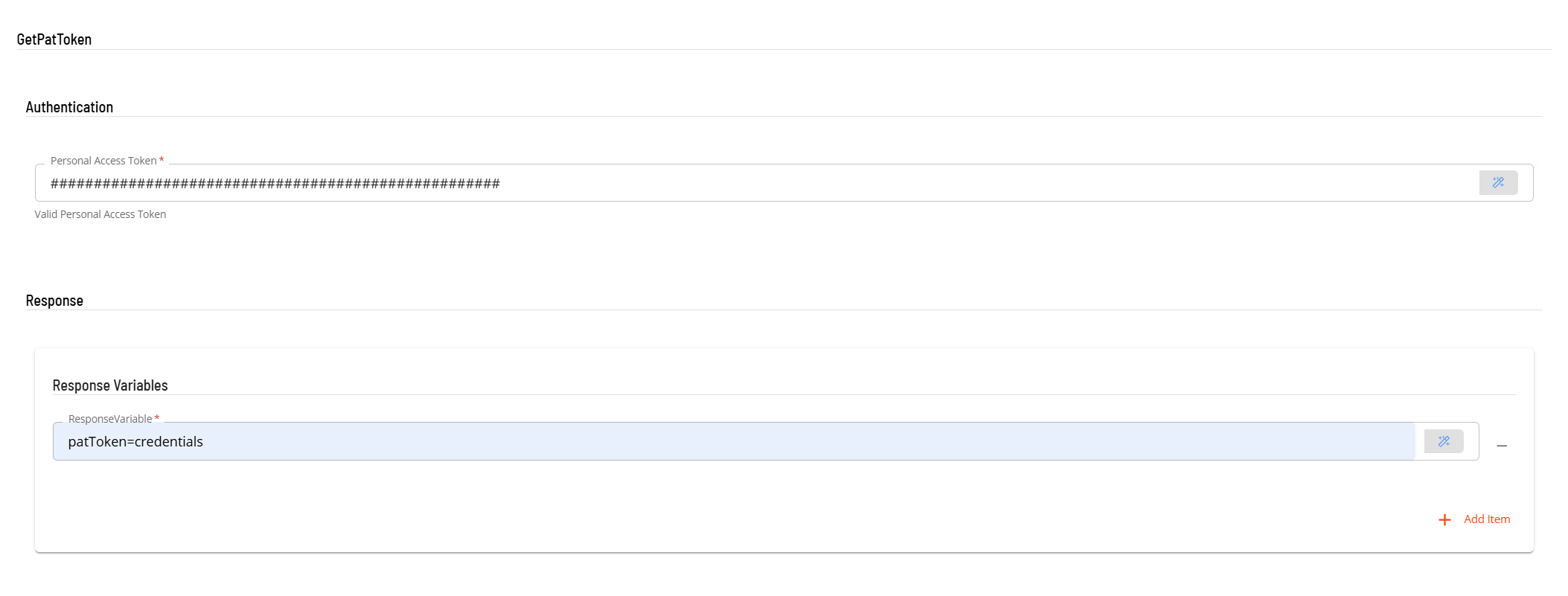Select the Response section heading
Screen dimensions: 1568x596
(54, 301)
